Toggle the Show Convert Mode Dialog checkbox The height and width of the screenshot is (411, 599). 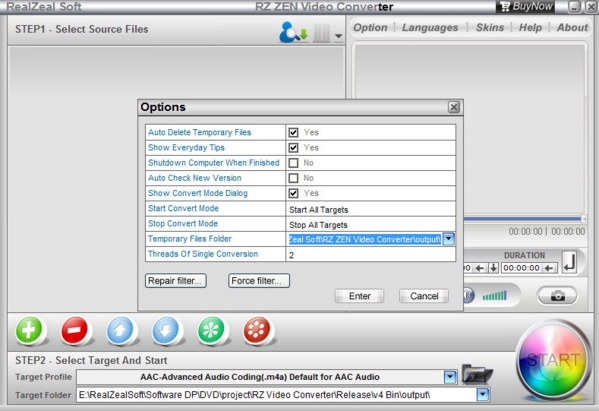tap(293, 193)
